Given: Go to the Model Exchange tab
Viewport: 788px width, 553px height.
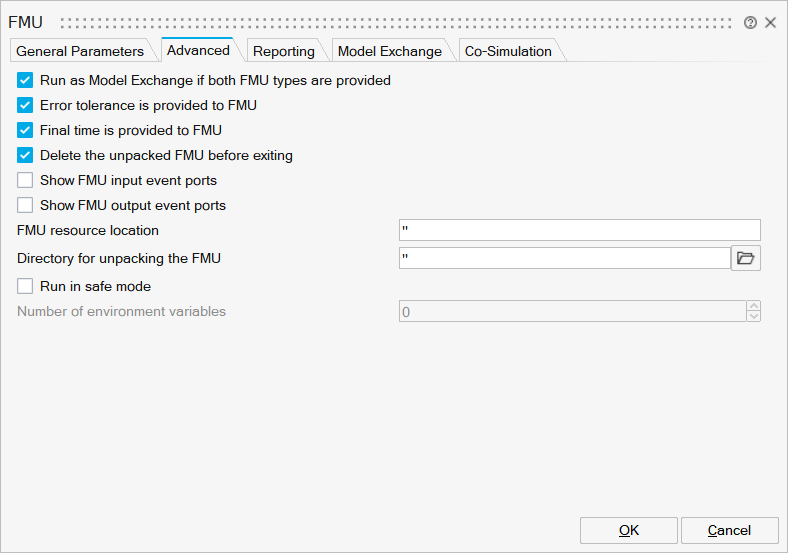Looking at the screenshot, I should [389, 51].
